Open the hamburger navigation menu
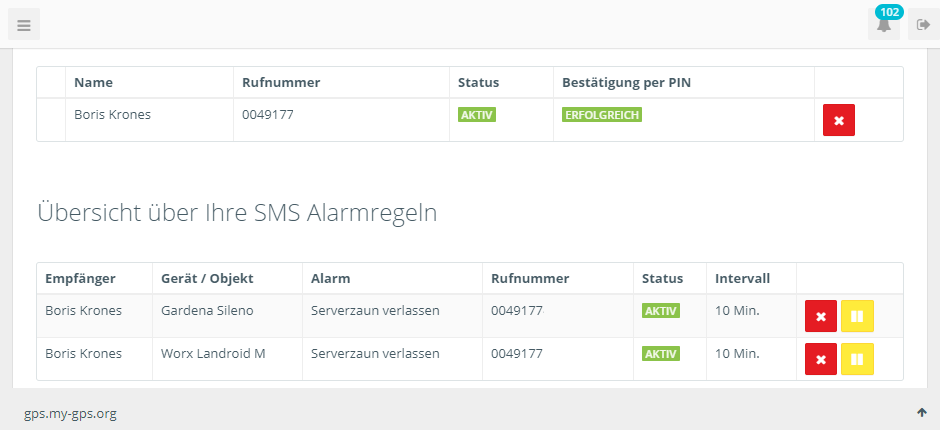 tap(24, 25)
